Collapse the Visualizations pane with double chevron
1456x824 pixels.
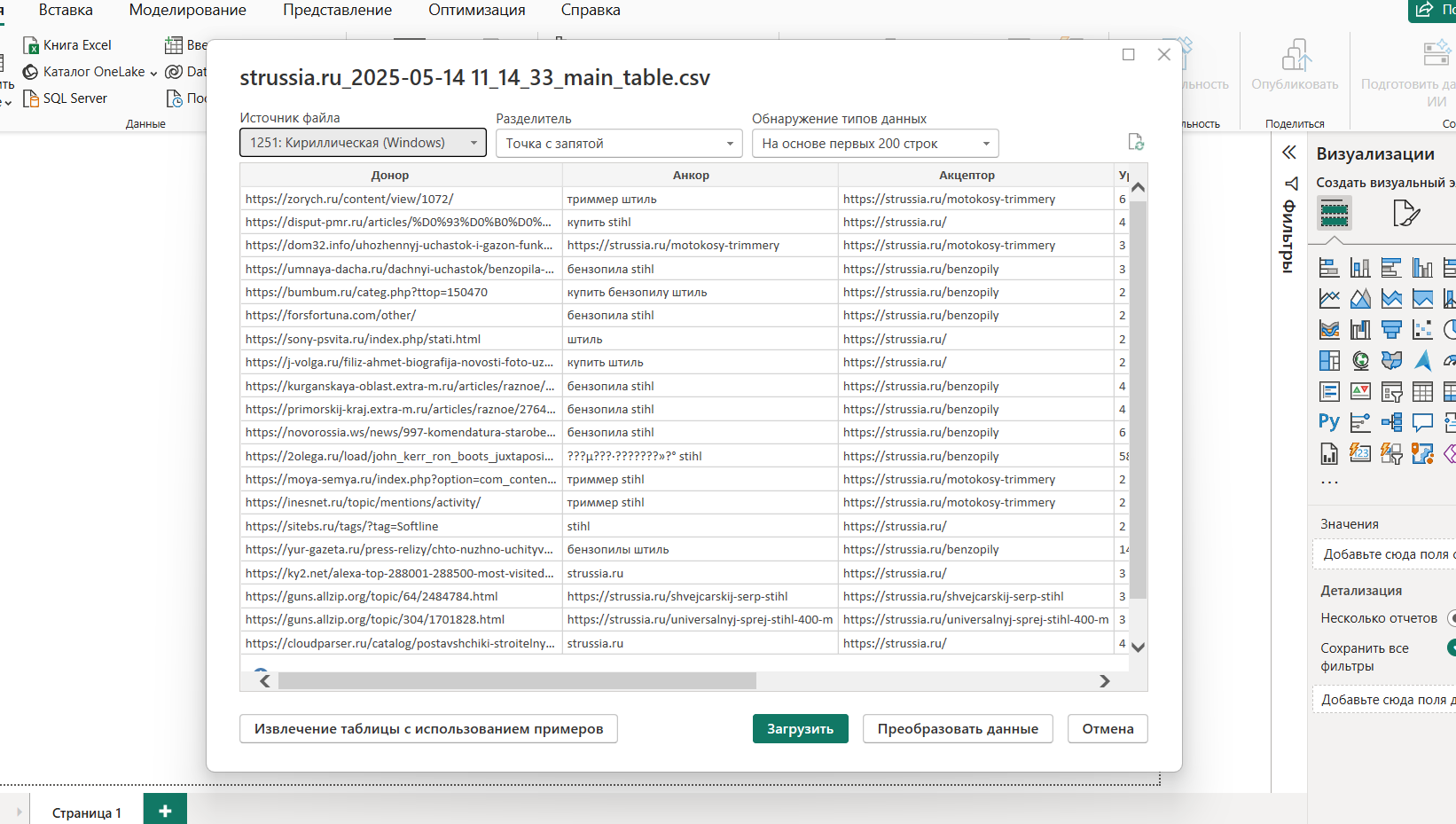[x=1289, y=153]
